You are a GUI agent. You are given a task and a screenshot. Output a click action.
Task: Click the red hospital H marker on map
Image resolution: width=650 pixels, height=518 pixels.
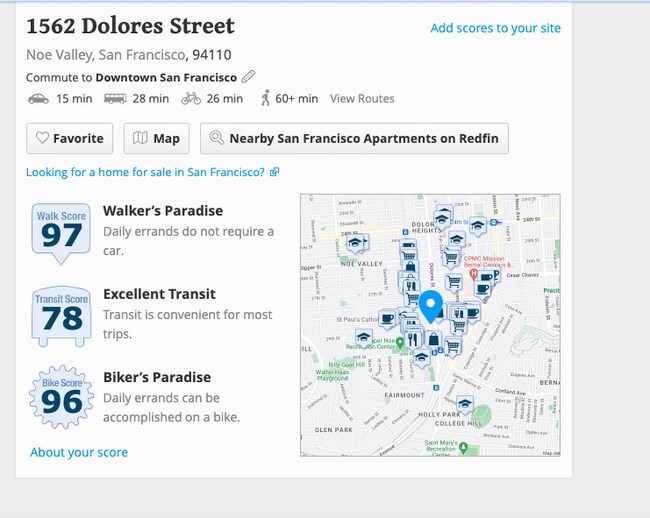click(473, 274)
